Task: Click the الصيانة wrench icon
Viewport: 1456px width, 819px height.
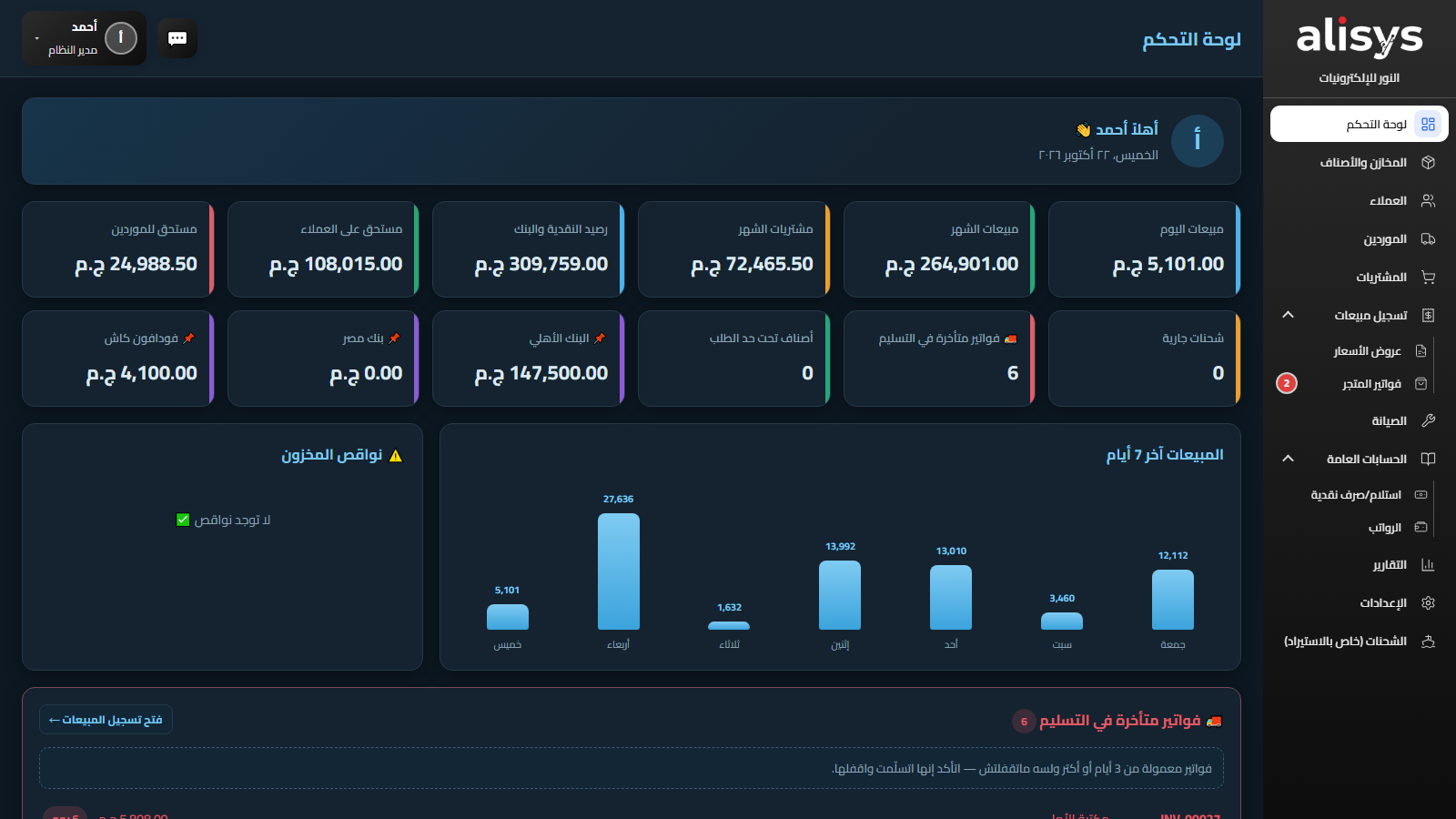Action: [1428, 420]
